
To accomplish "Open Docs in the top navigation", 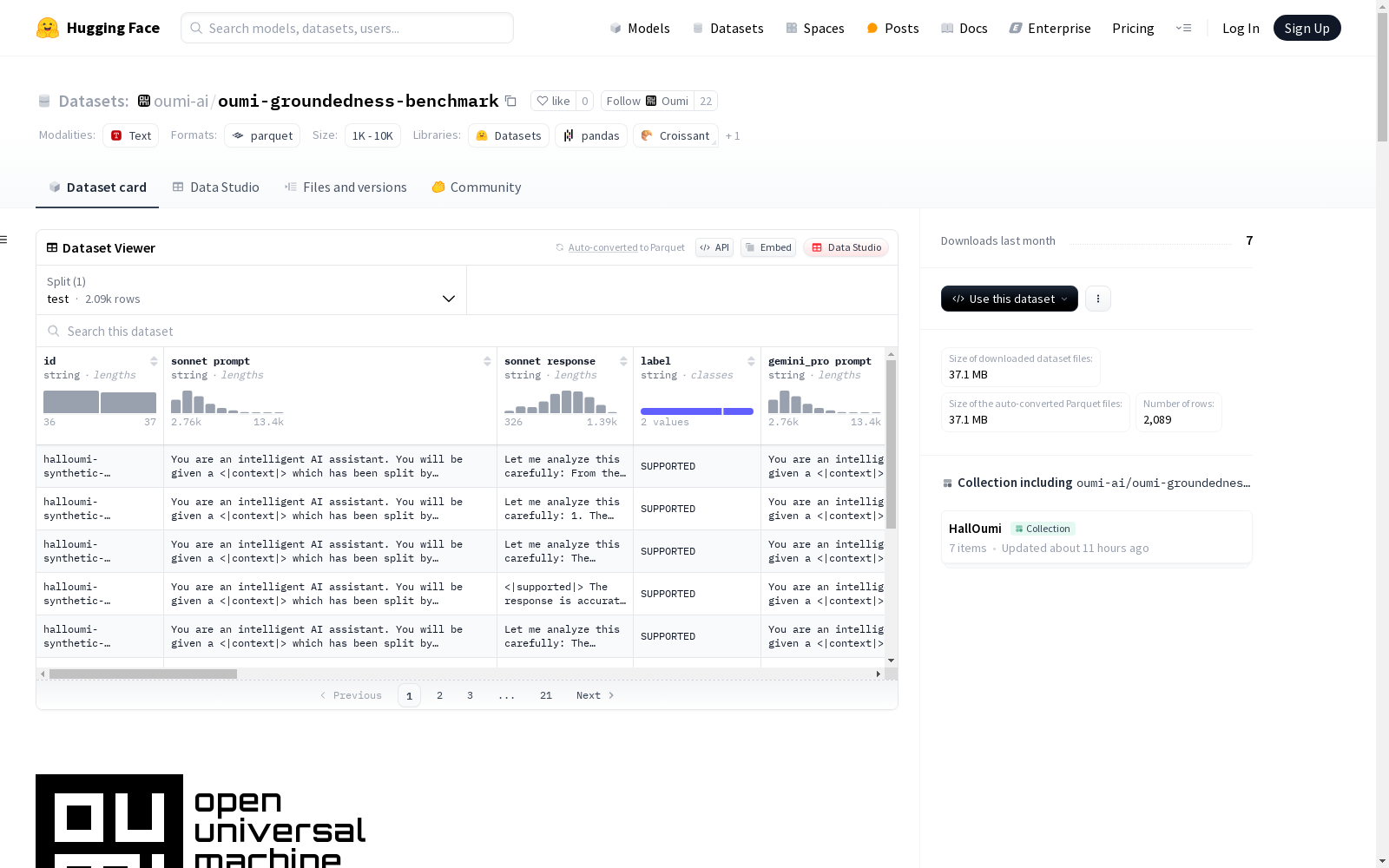I will (964, 28).
